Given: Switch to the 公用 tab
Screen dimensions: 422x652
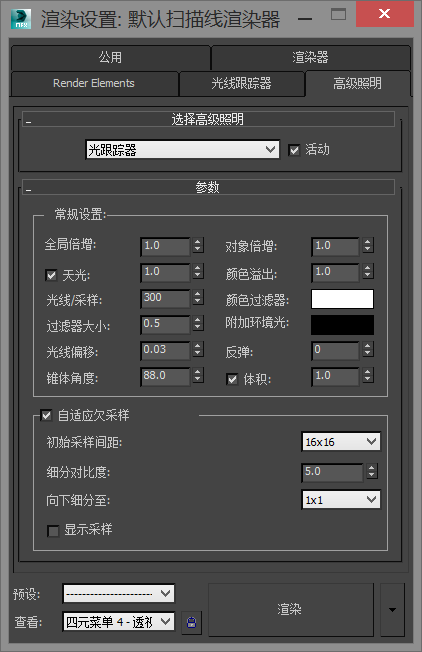Looking at the screenshot, I should click(111, 57).
